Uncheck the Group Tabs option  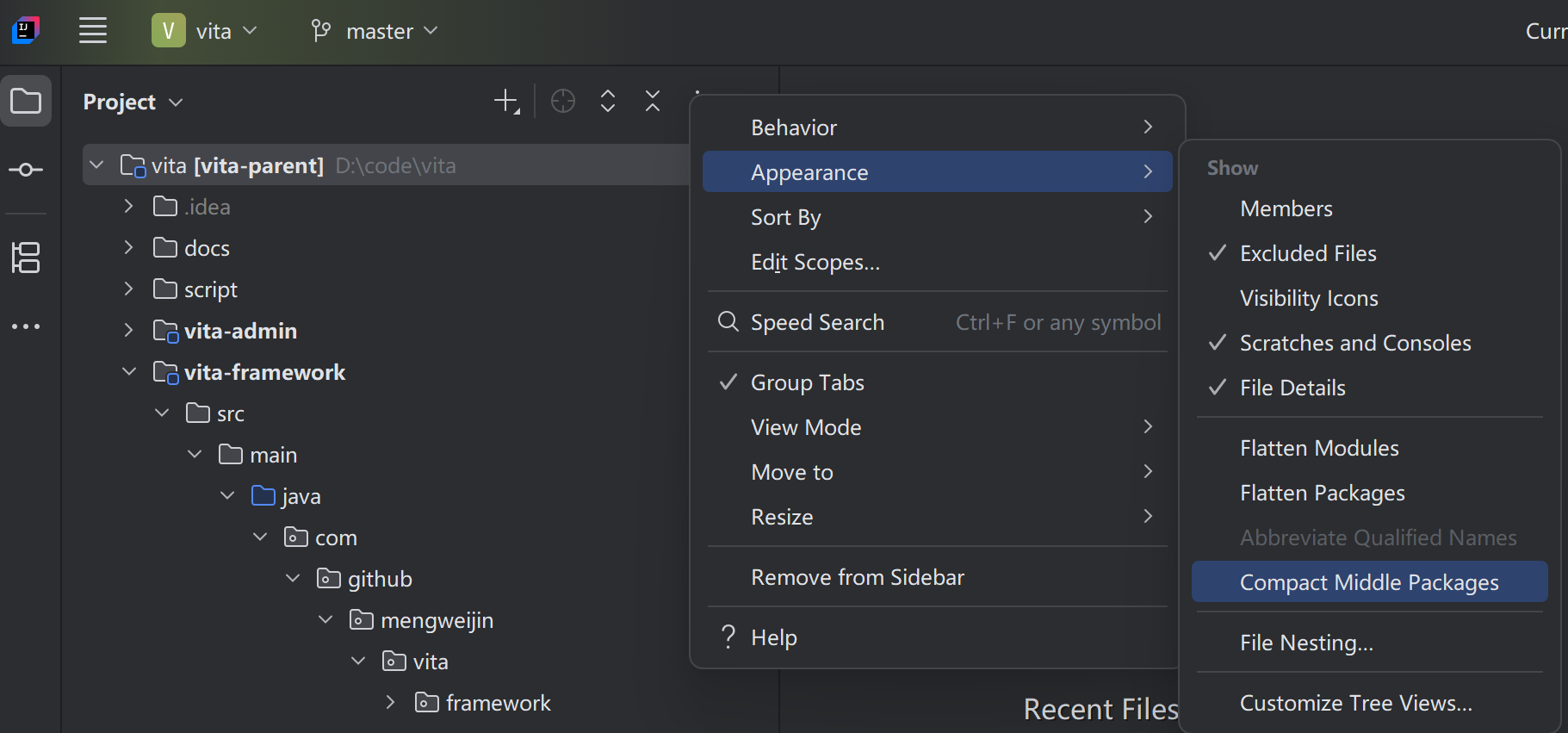click(807, 382)
